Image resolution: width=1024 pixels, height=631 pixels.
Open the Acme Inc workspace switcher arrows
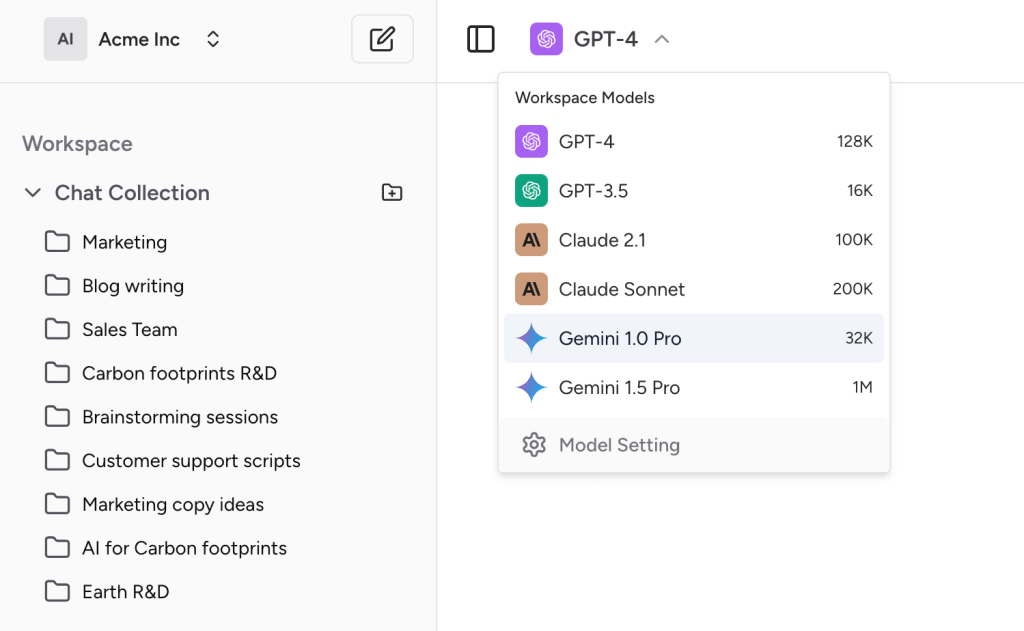coord(213,39)
